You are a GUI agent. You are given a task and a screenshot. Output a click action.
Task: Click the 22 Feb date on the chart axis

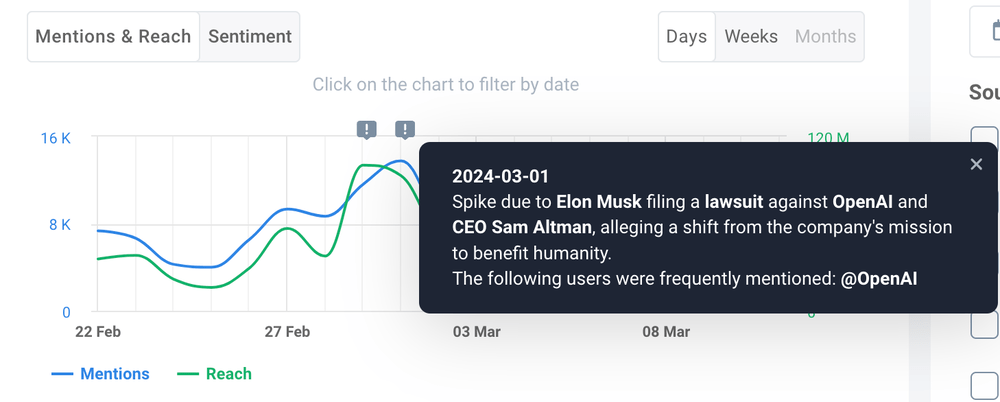(99, 331)
